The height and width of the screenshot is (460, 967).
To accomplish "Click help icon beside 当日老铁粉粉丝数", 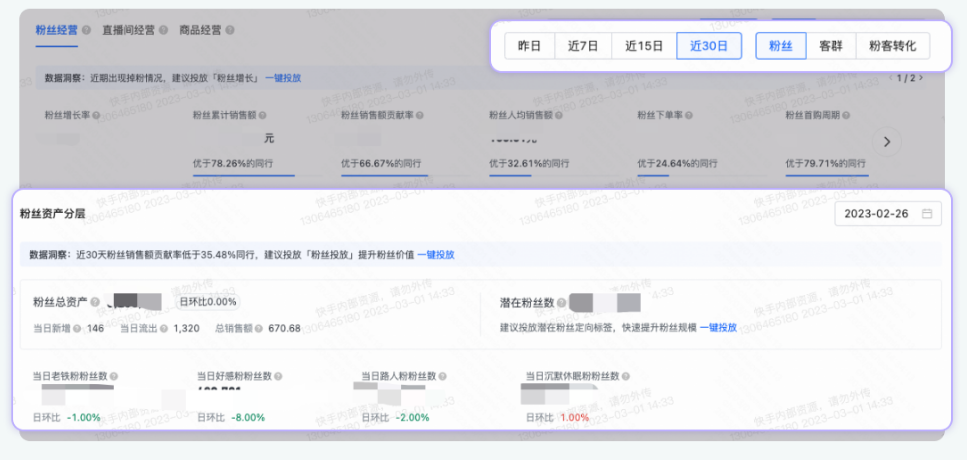I will 114,376.
